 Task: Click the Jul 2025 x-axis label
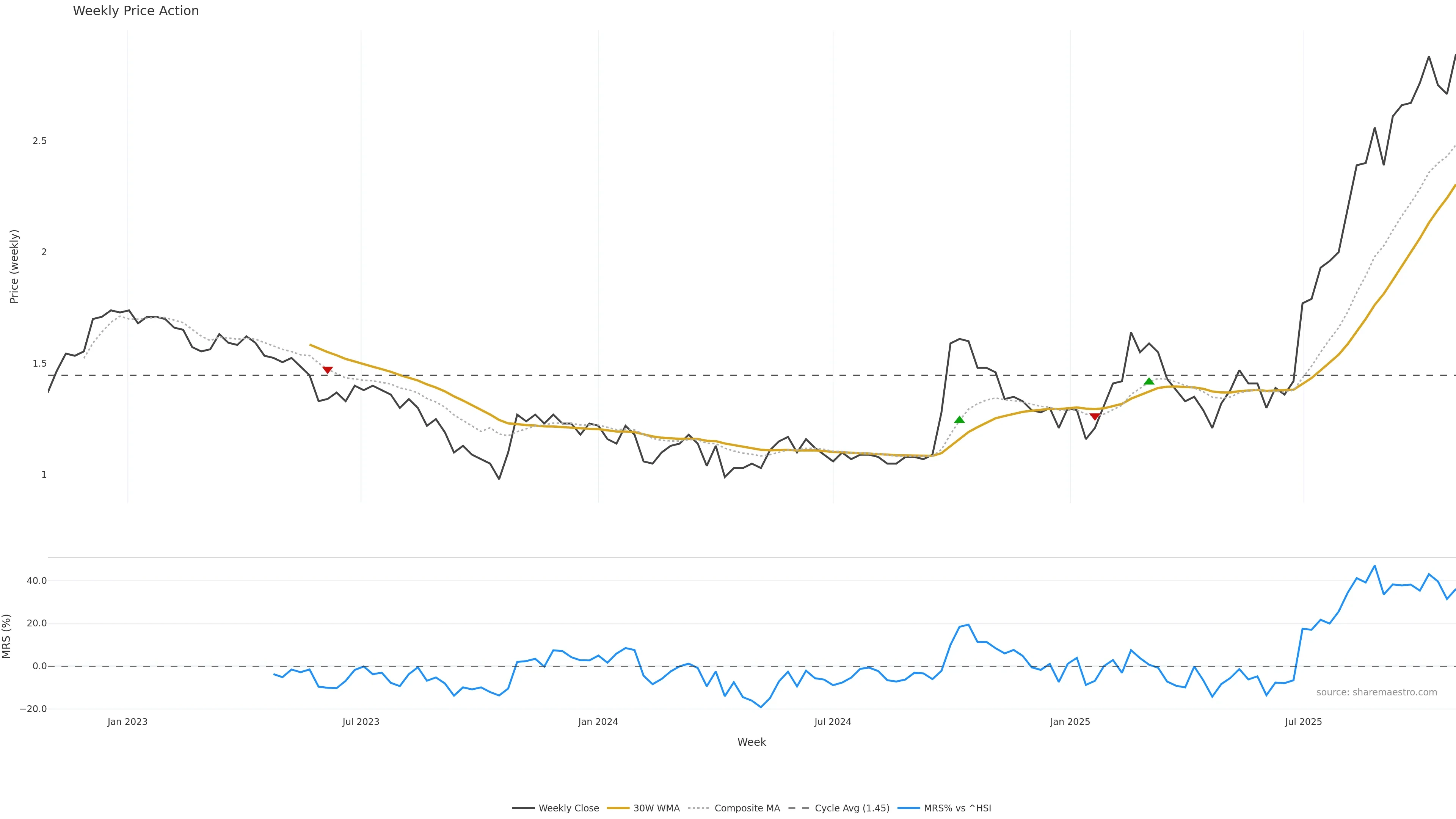1303,722
